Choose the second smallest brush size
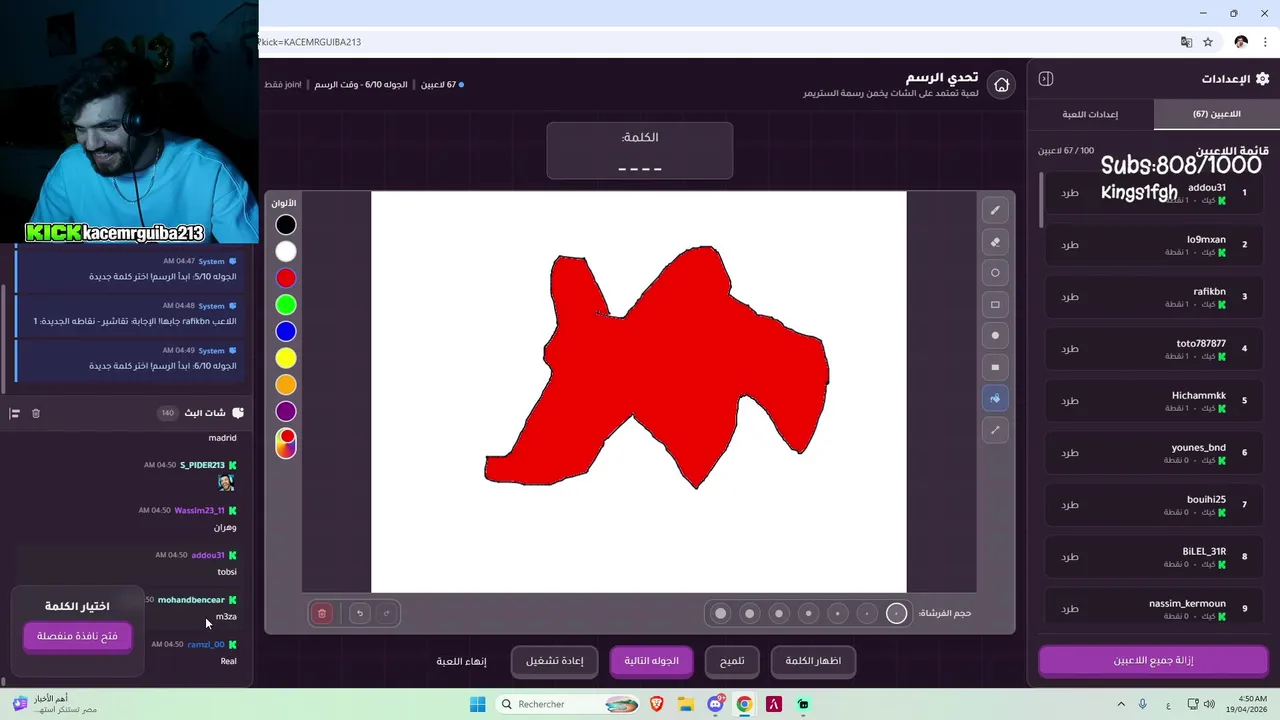Viewport: 1280px width, 720px height. click(x=867, y=613)
